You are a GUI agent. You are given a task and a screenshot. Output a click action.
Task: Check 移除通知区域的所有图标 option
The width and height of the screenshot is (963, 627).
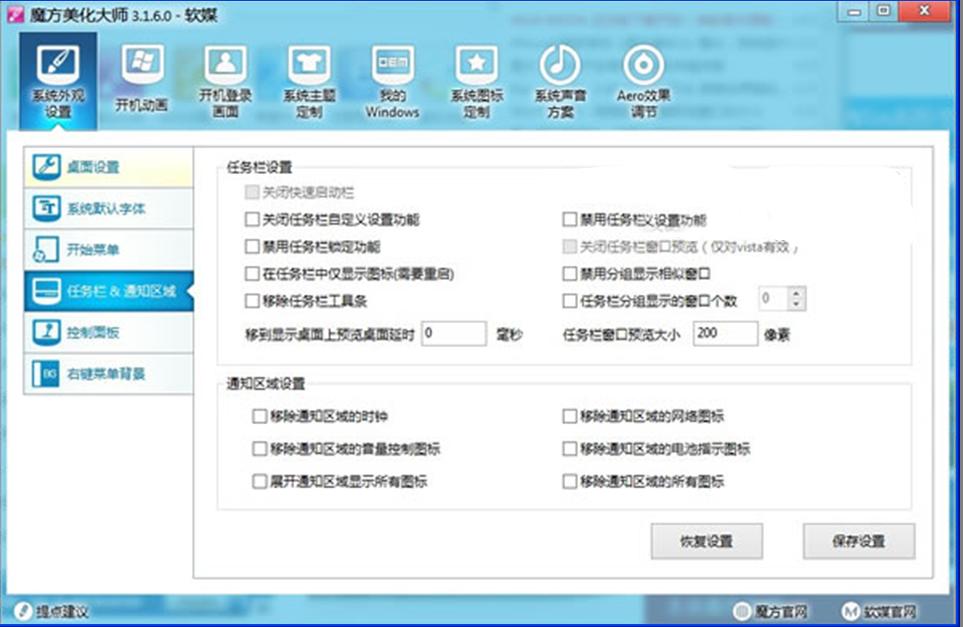(569, 481)
